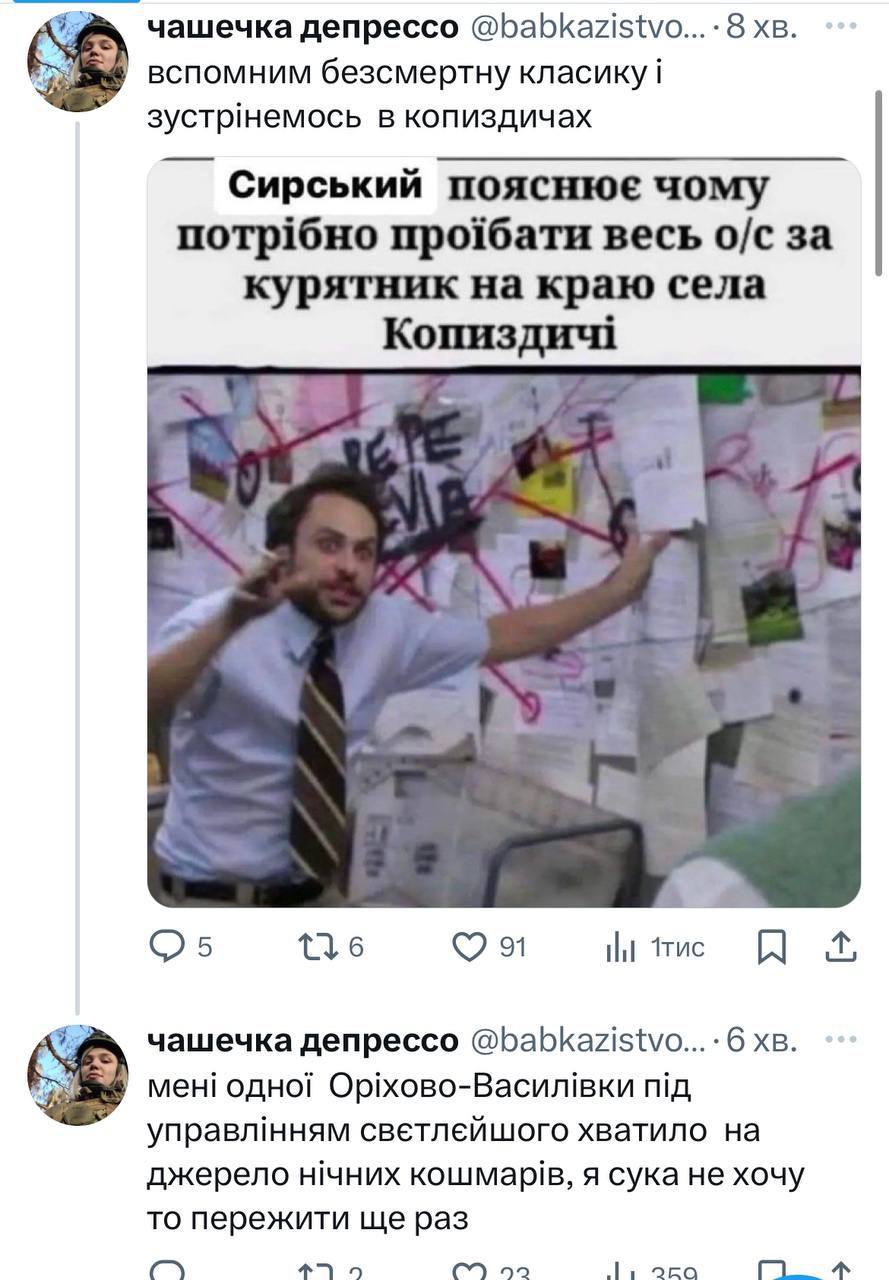Open second tweet author's profile avatar
Viewport: 889px width, 1280px height.
[77, 1075]
